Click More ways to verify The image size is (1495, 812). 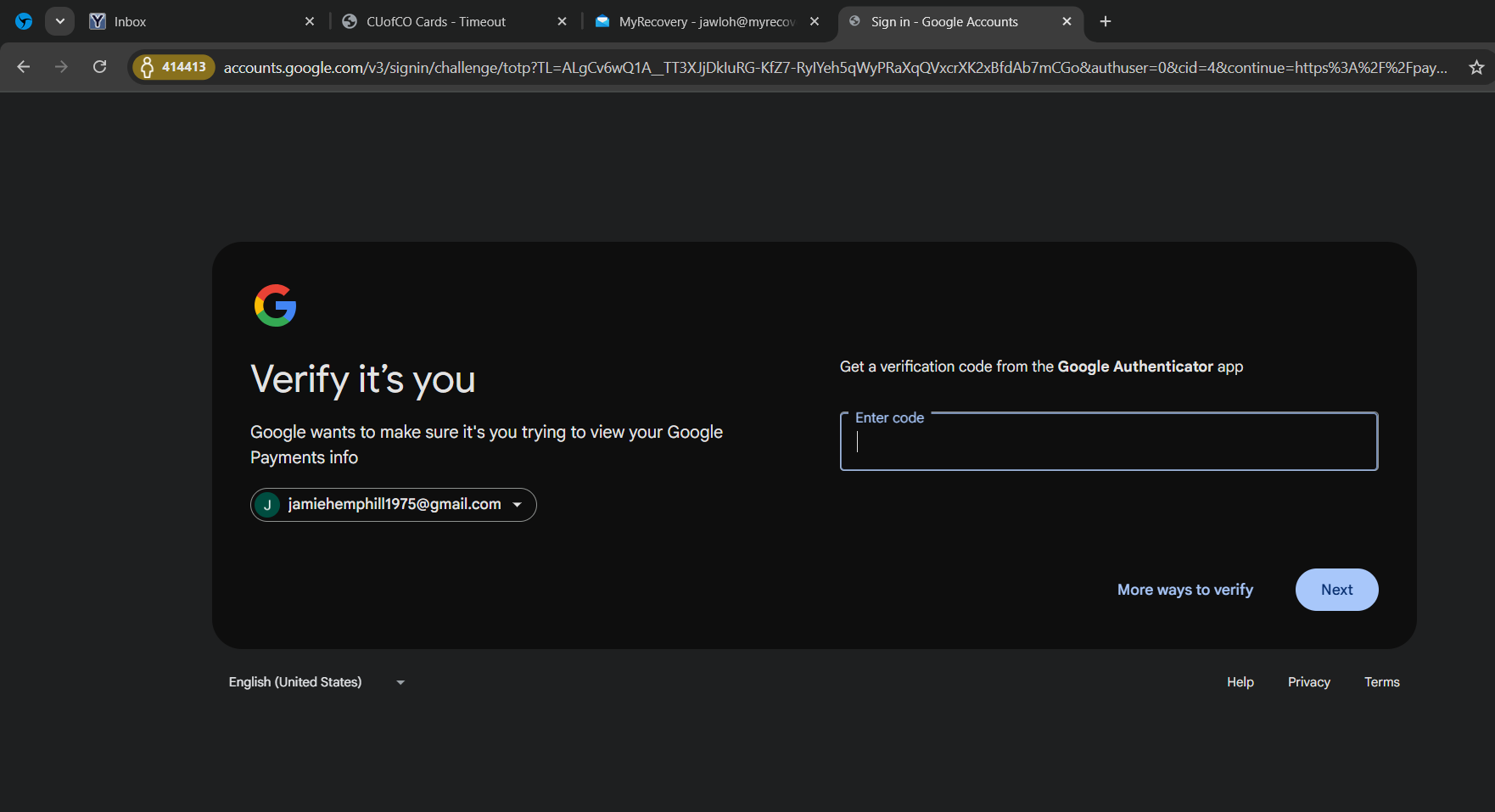(1184, 590)
